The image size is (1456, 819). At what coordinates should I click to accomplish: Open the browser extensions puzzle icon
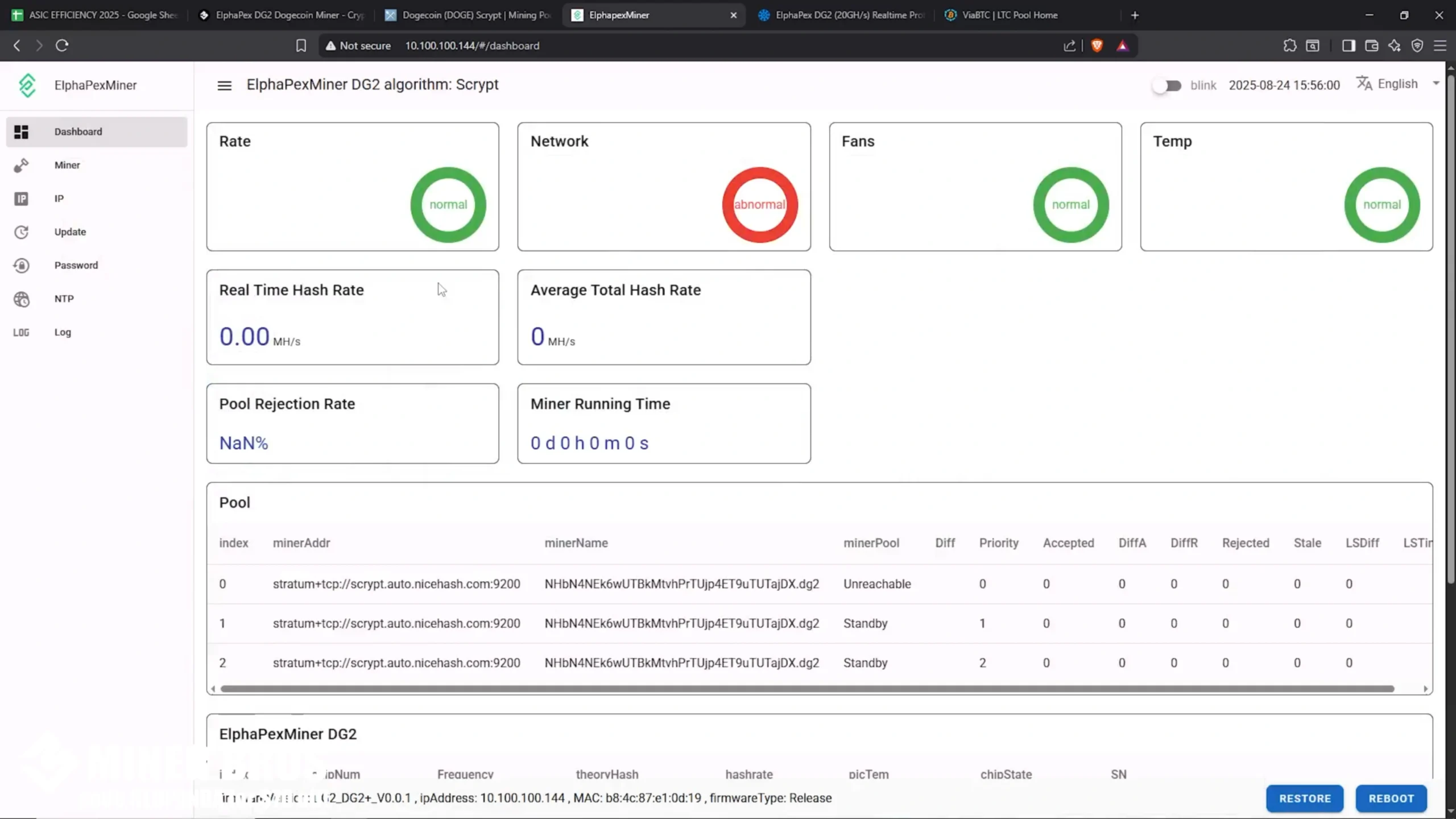pyautogui.click(x=1290, y=45)
